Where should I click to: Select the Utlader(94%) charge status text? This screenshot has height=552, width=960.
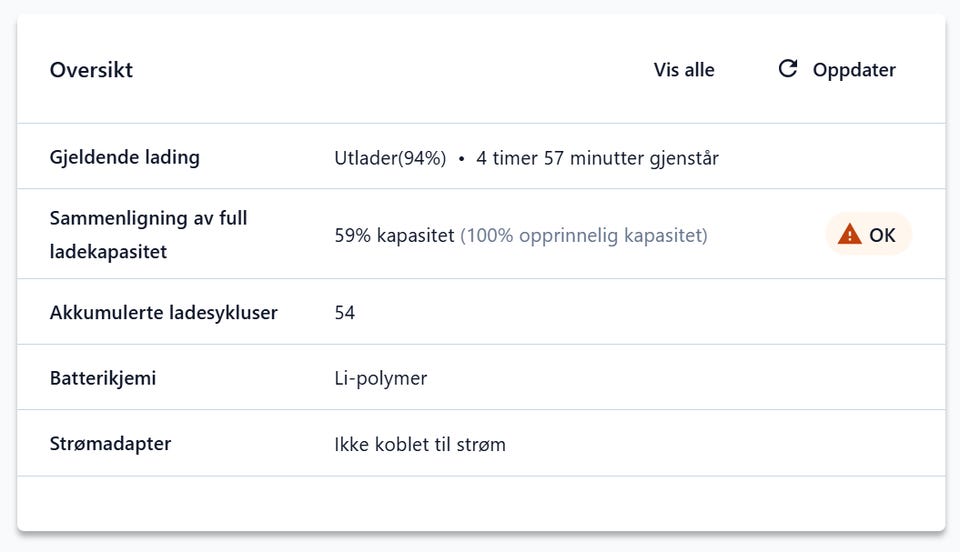[390, 158]
